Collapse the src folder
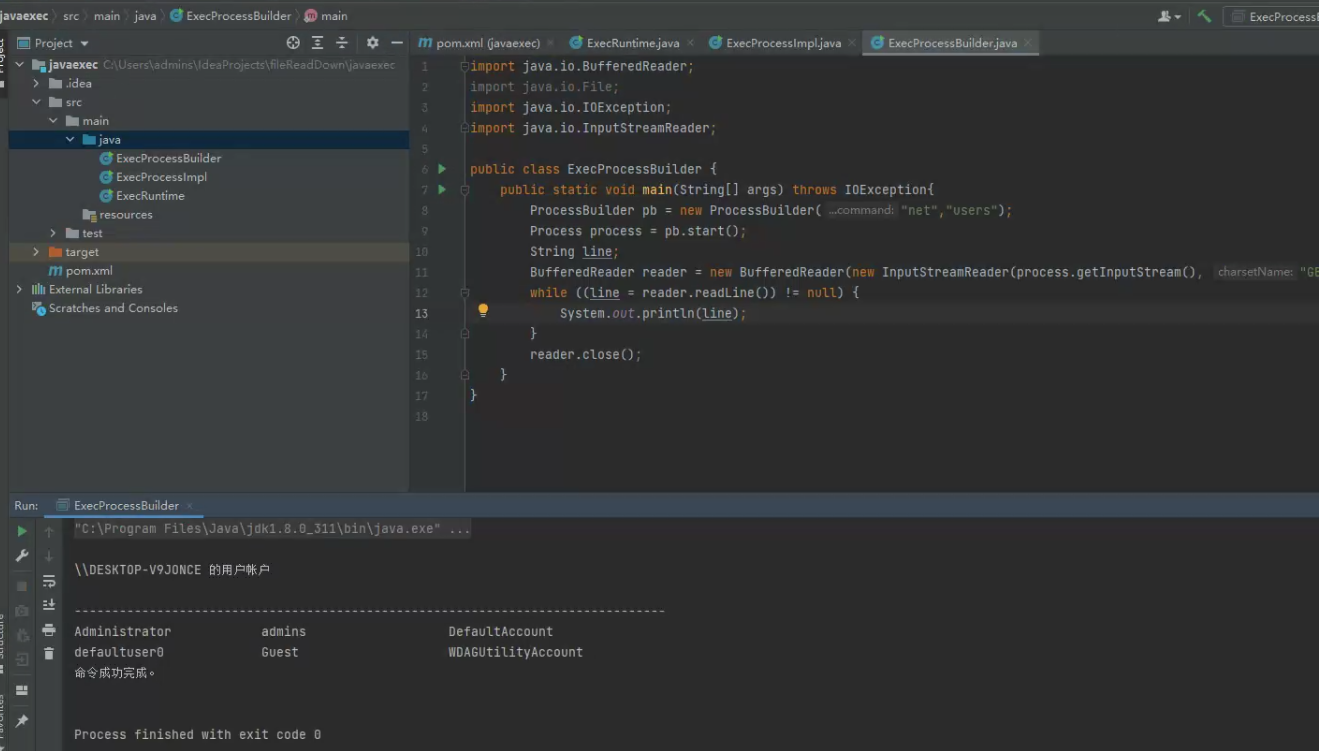The height and width of the screenshot is (751, 1319). pyautogui.click(x=36, y=102)
